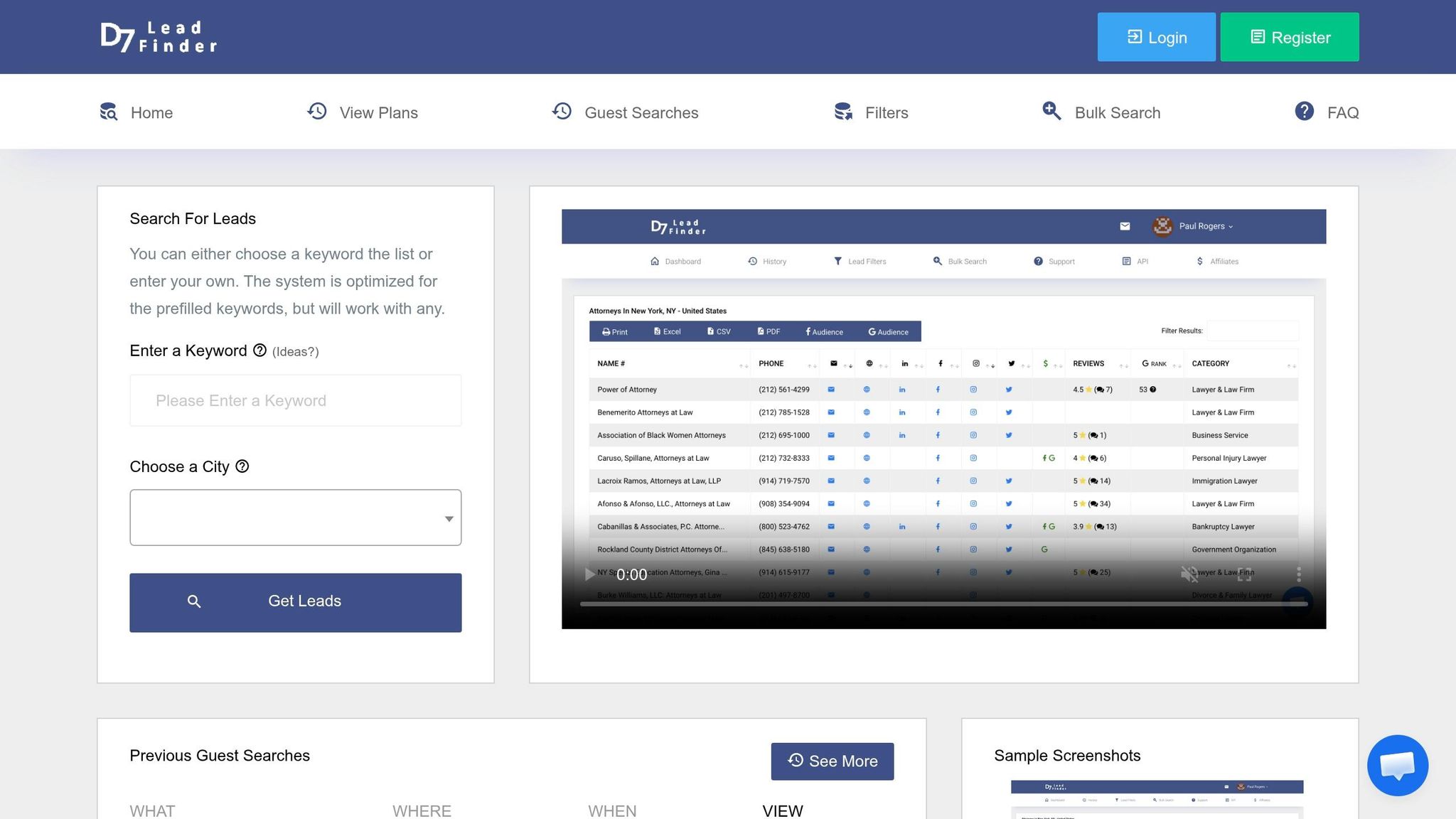The width and height of the screenshot is (1456, 819).
Task: Open the View Plans nav item
Action: click(x=363, y=112)
